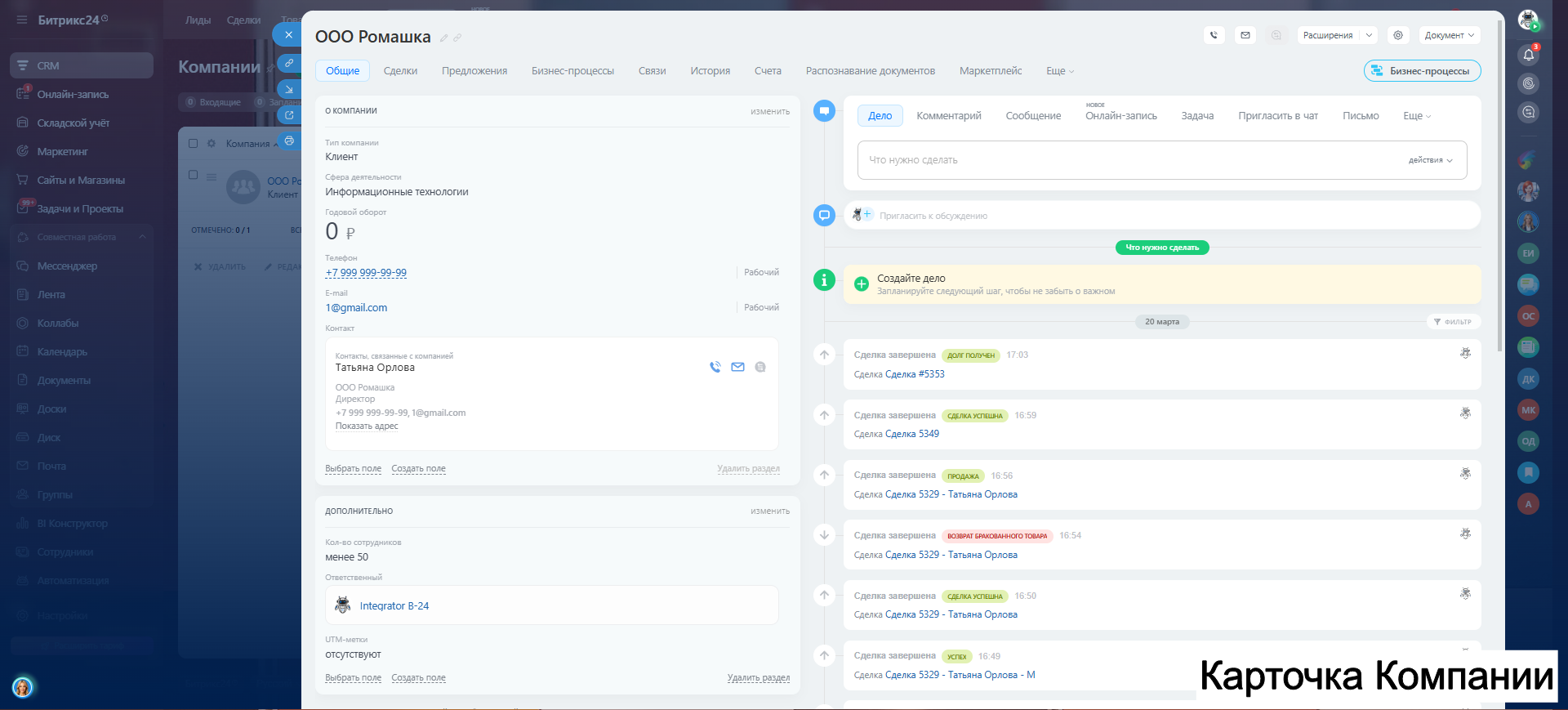Image resolution: width=1568 pixels, height=710 pixels.
Task: Call Татьяна Орлова via phone icon
Action: pos(715,367)
